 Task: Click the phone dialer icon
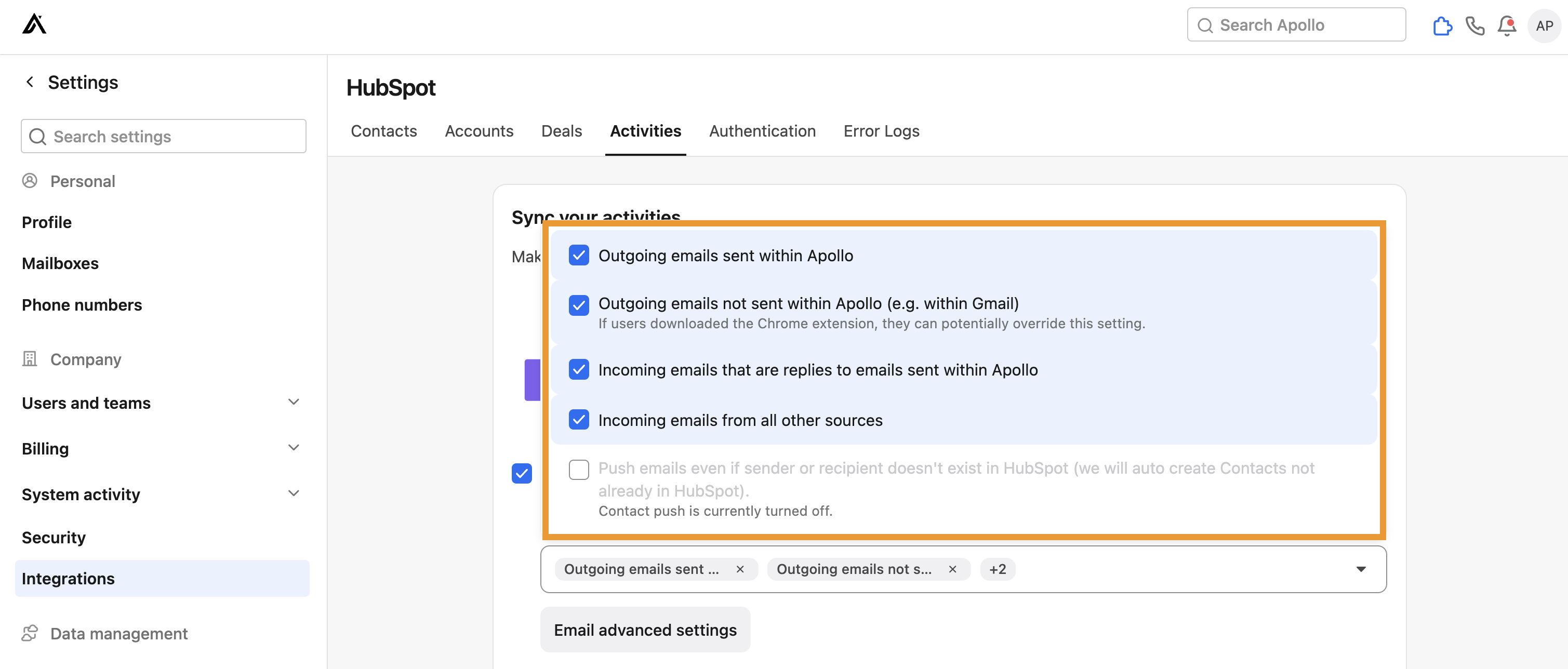[1475, 25]
